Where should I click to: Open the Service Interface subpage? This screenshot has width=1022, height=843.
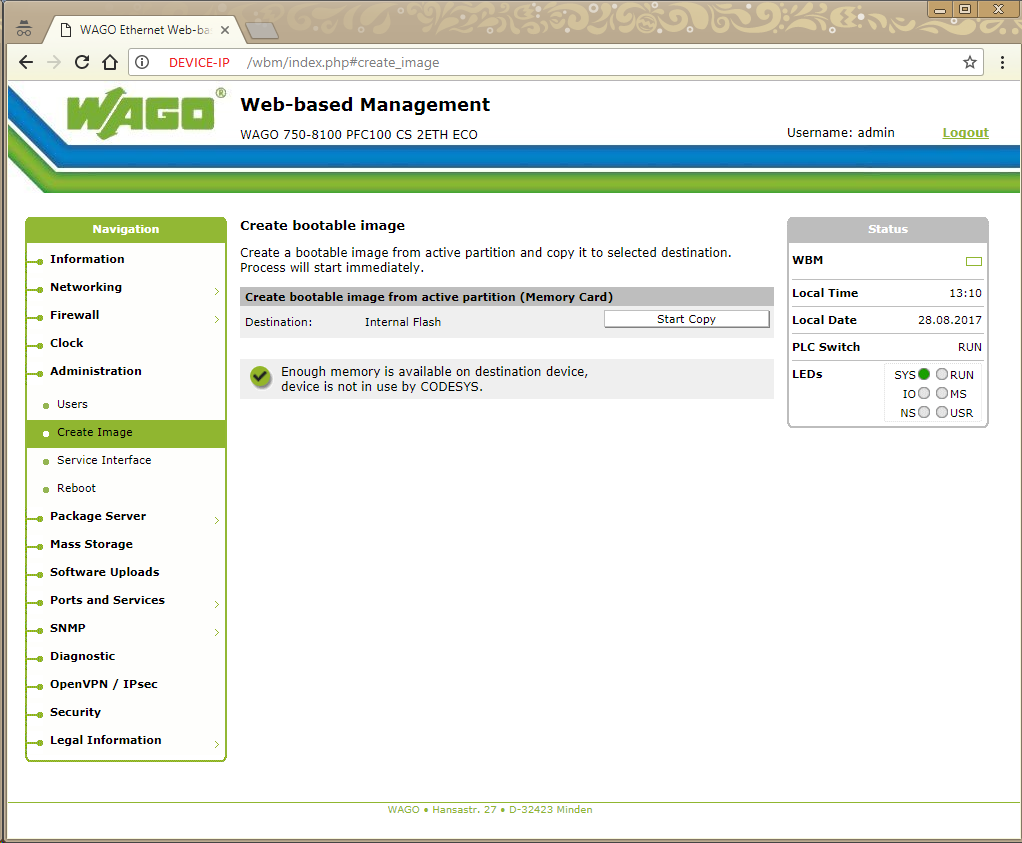(104, 460)
